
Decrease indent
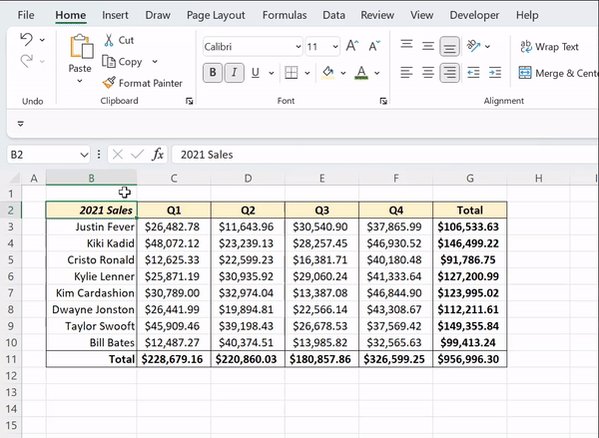coord(473,73)
